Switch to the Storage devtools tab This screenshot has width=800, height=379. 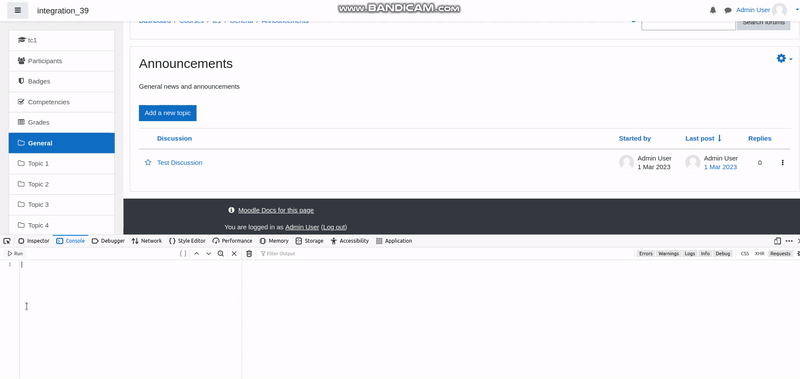point(310,241)
